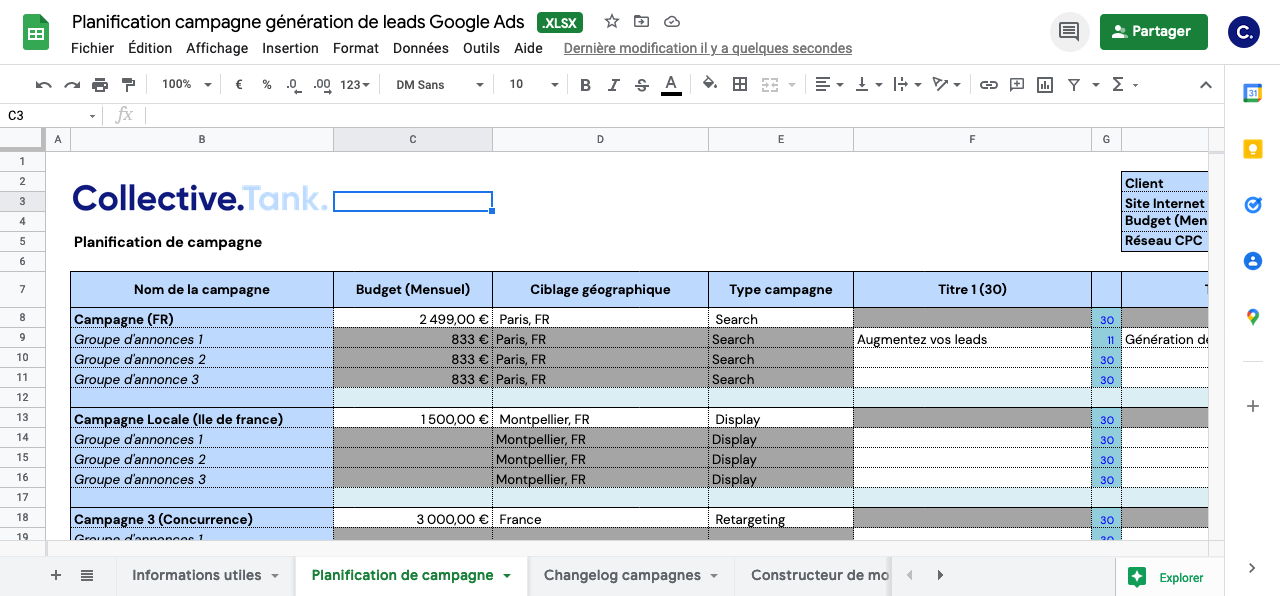The image size is (1280, 596).
Task: Open the zoom 100% dropdown
Action: 186,85
